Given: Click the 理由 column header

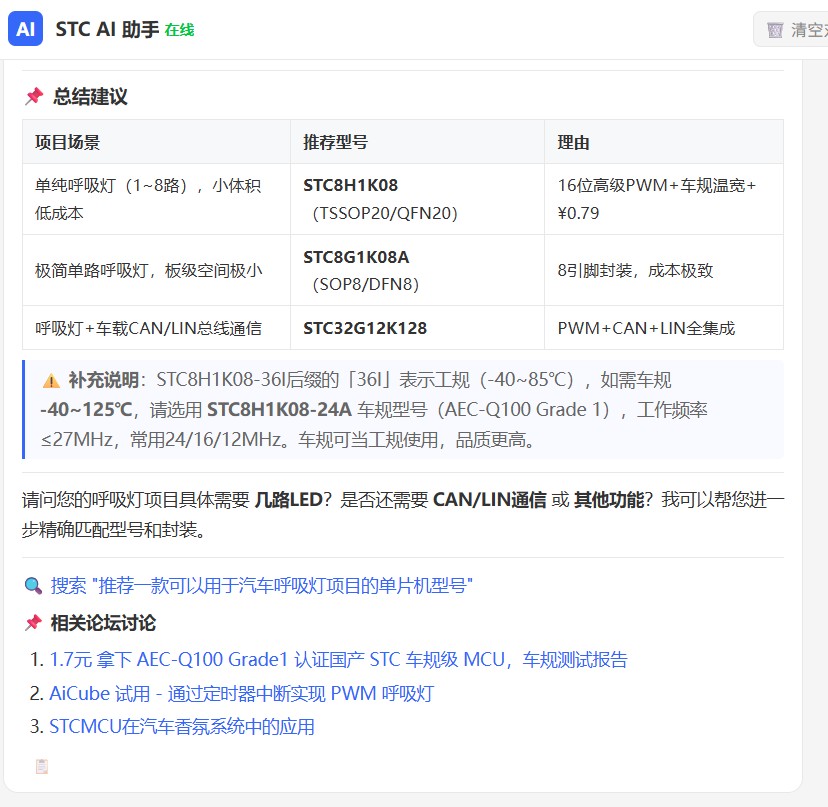Looking at the screenshot, I should [664, 142].
